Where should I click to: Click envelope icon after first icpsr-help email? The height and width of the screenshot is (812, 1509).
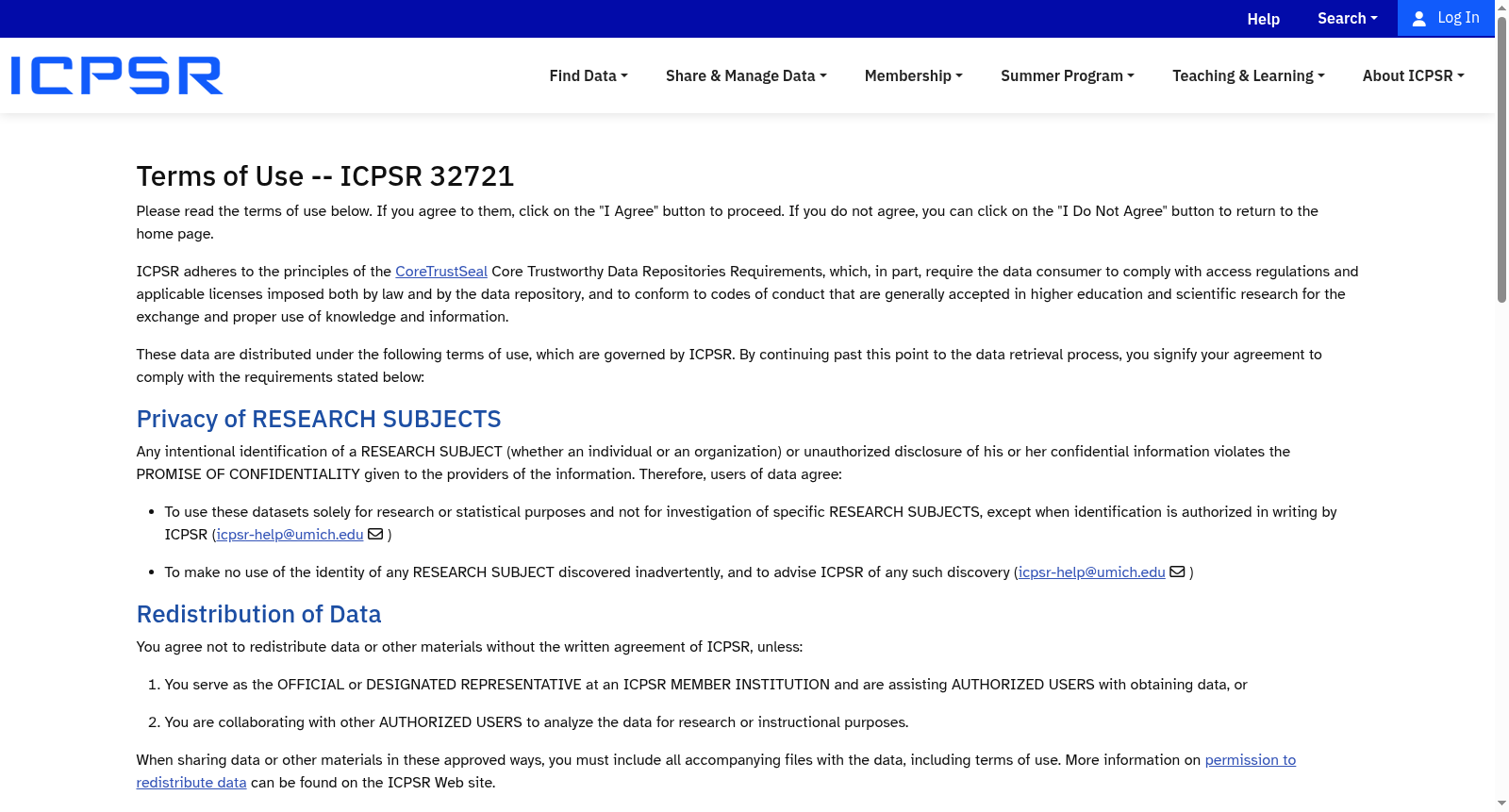(x=375, y=534)
